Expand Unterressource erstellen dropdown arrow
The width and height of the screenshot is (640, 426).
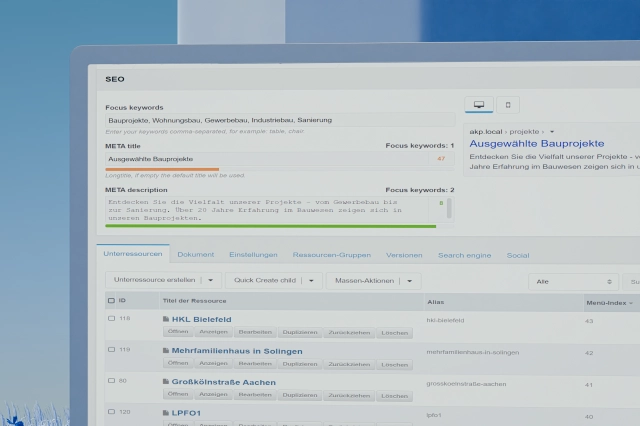point(211,280)
